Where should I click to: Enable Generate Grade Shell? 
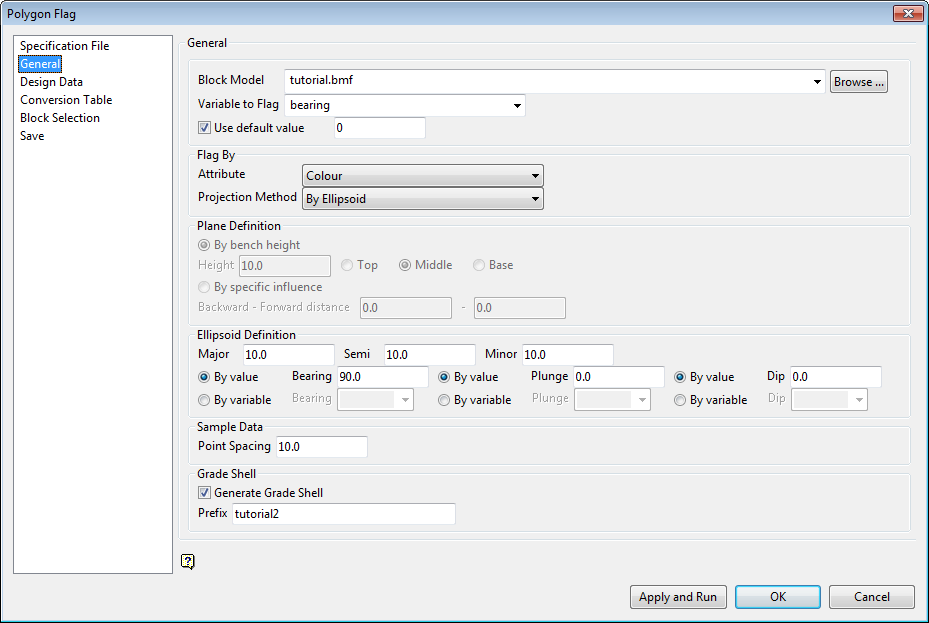click(x=205, y=492)
